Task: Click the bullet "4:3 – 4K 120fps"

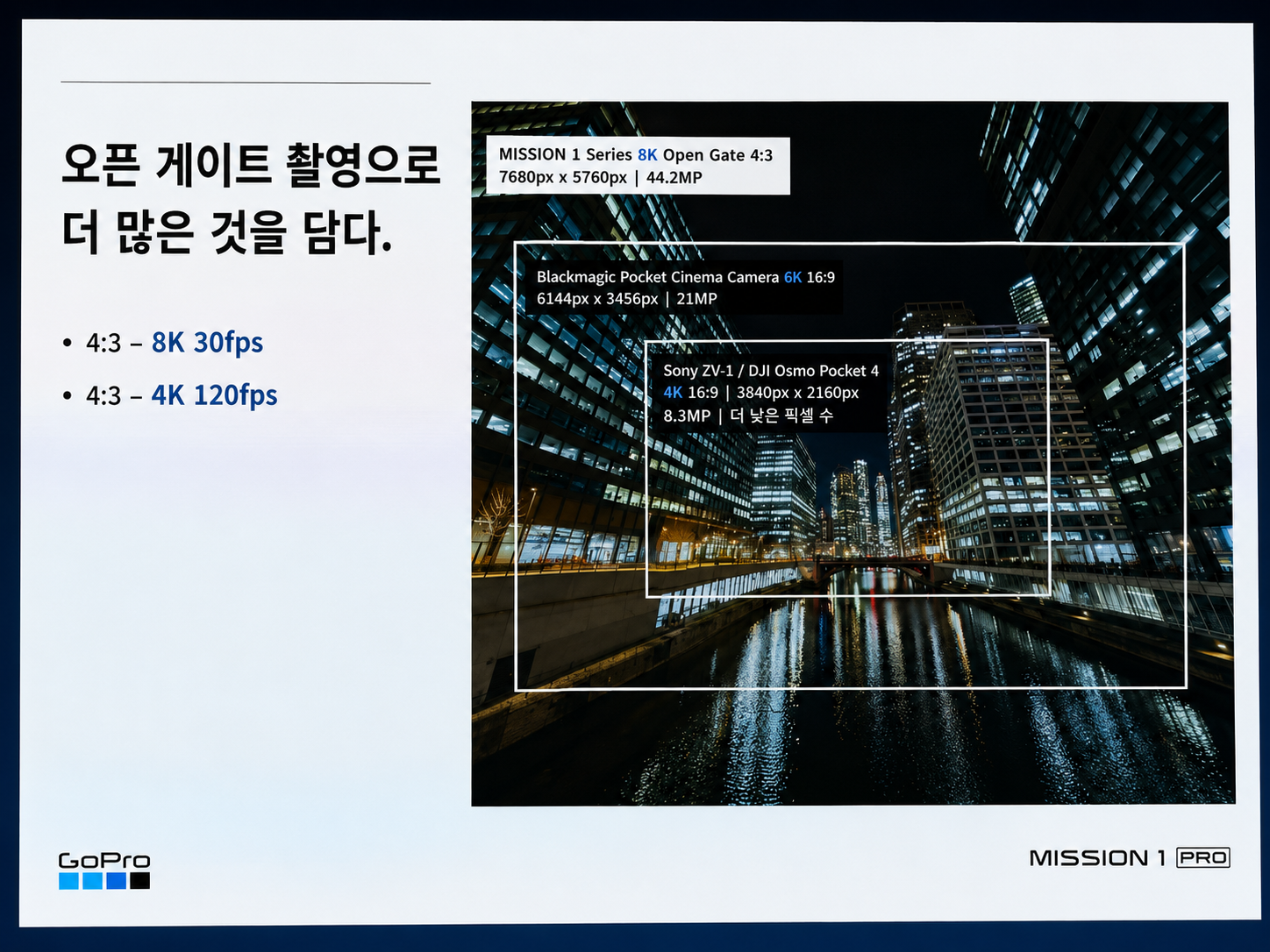Action: (170, 395)
